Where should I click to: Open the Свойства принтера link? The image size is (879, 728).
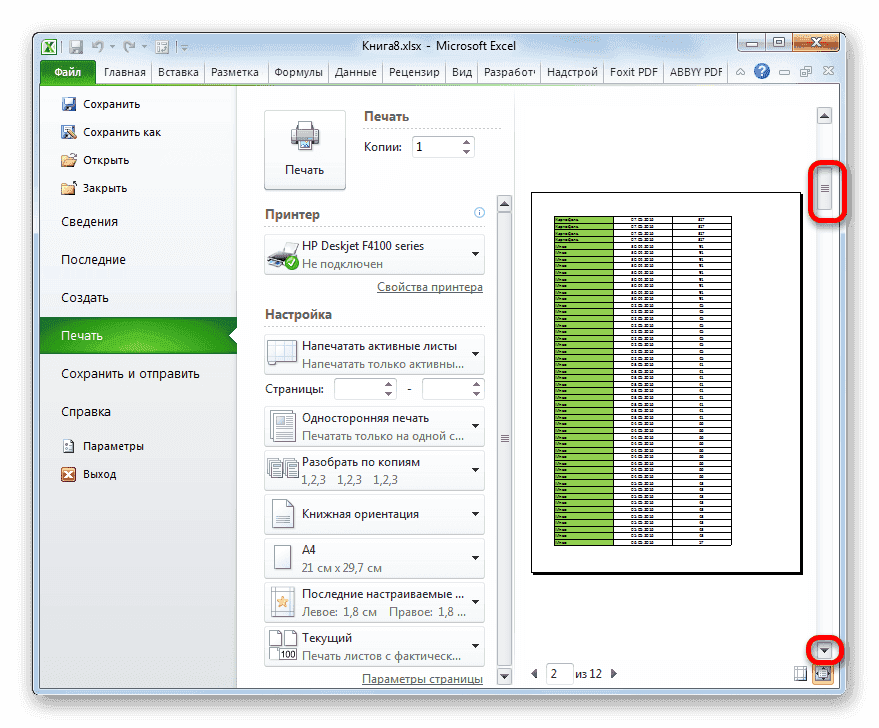point(430,287)
